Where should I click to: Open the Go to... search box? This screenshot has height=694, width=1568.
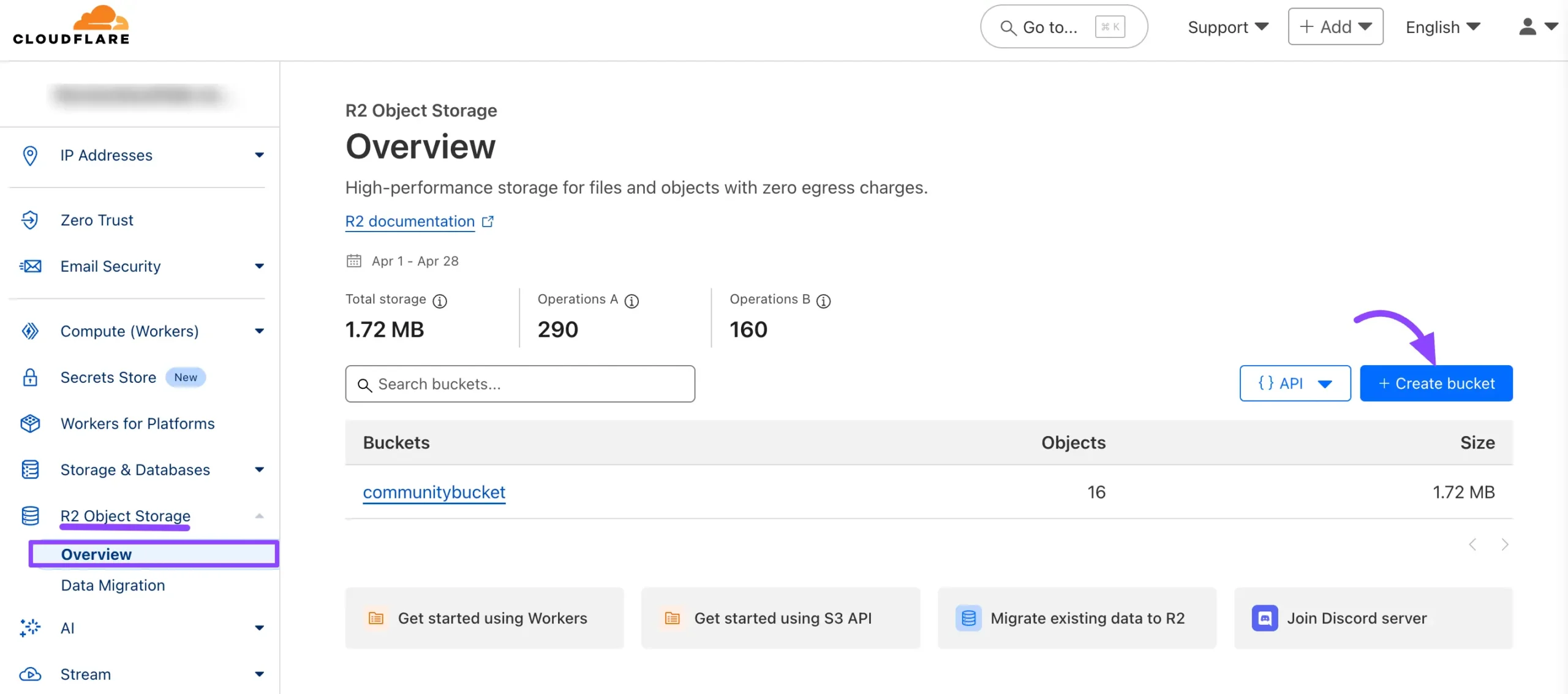1064,27
